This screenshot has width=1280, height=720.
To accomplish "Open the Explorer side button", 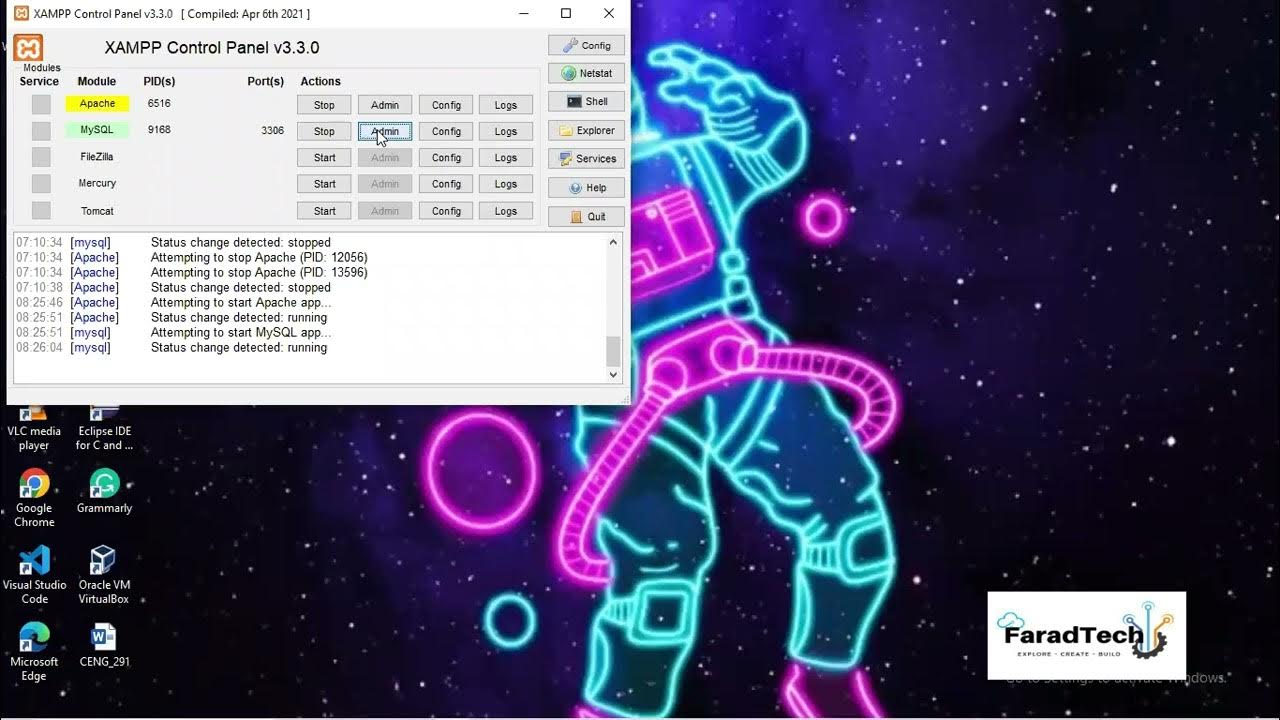I will click(586, 130).
